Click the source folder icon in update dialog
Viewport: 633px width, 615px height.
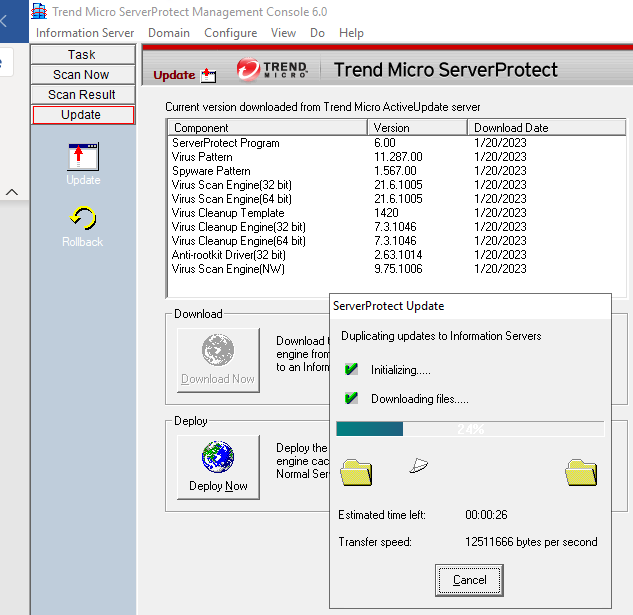click(x=356, y=472)
